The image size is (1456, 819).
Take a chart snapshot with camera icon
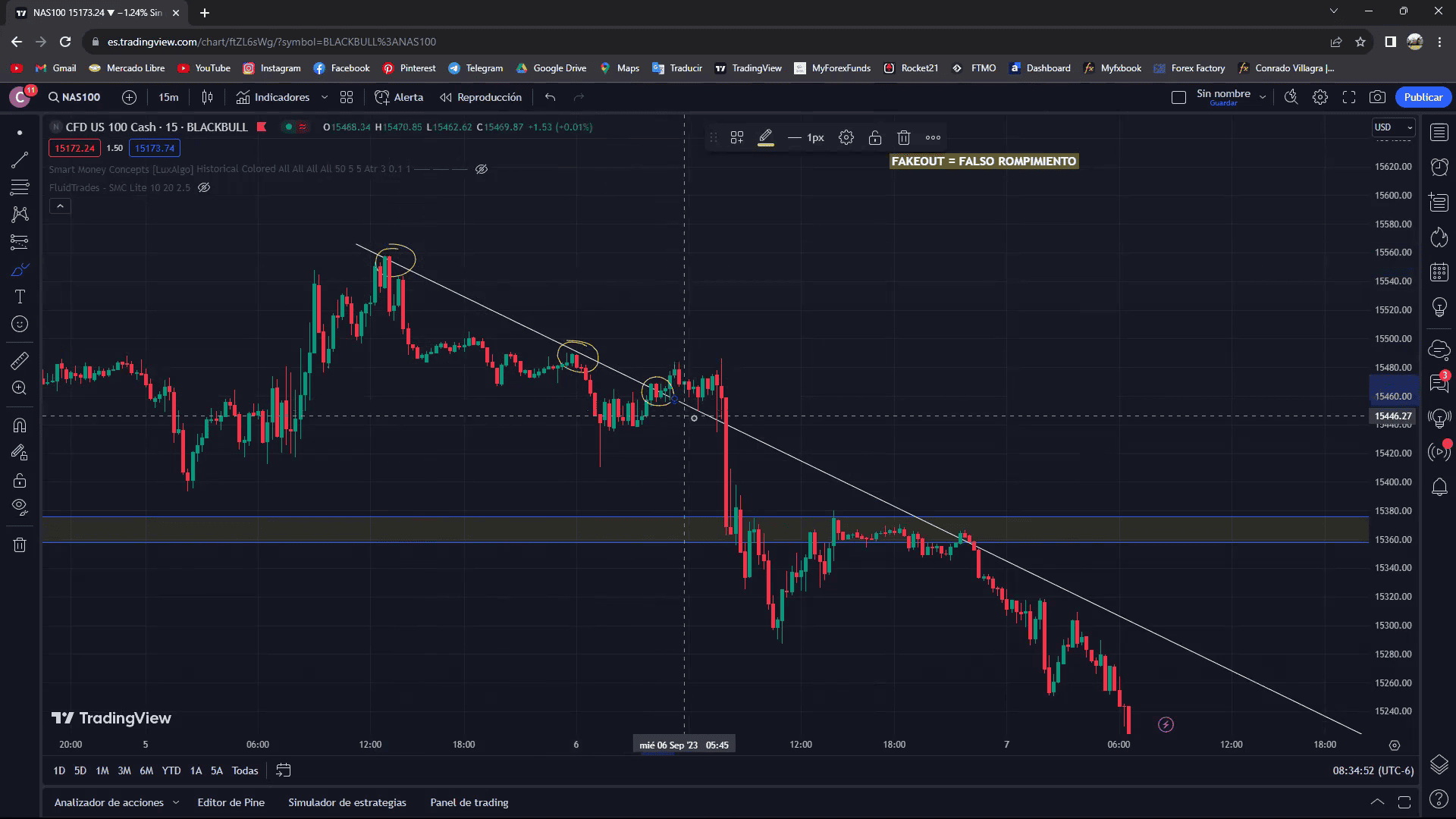click(x=1377, y=97)
